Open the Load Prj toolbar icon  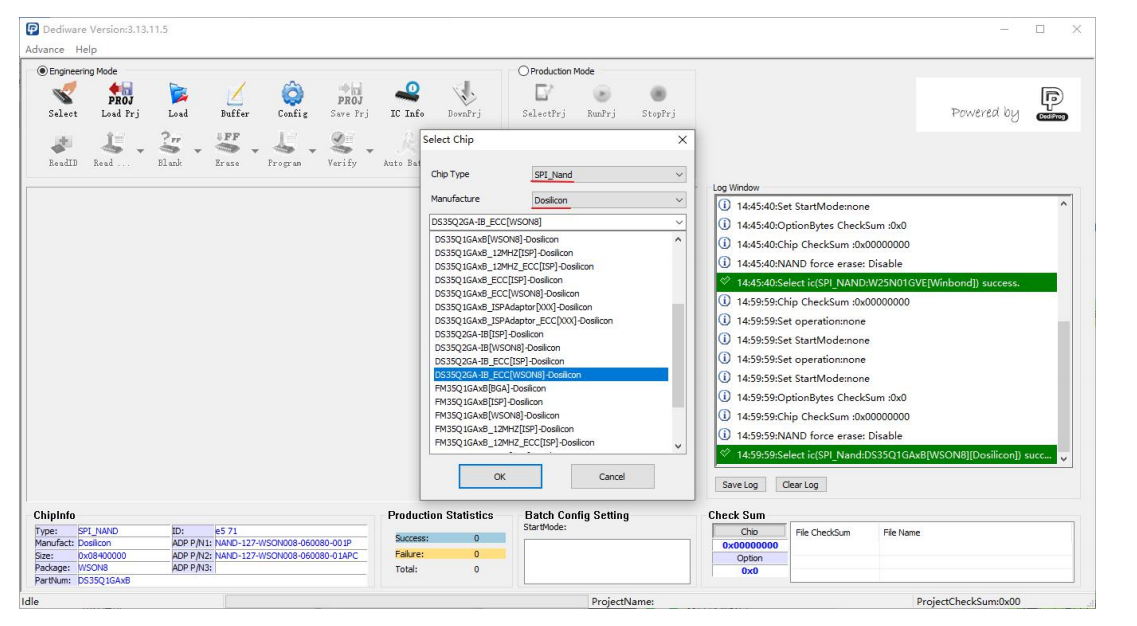(120, 94)
